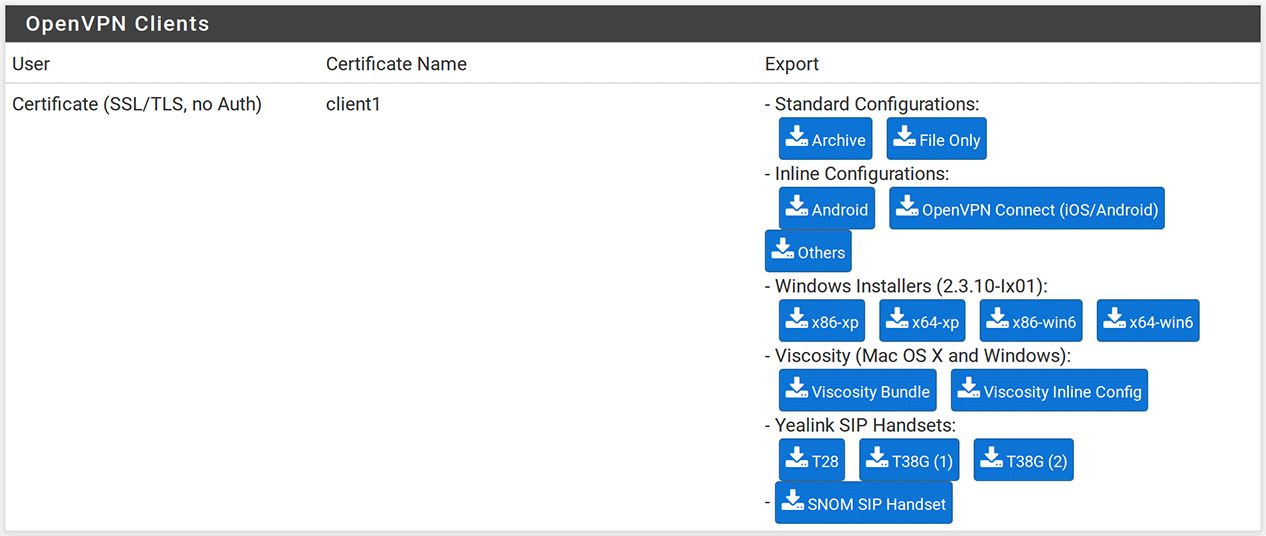Click the Certificate Name column header
Viewport: 1266px width, 536px height.
[x=396, y=64]
